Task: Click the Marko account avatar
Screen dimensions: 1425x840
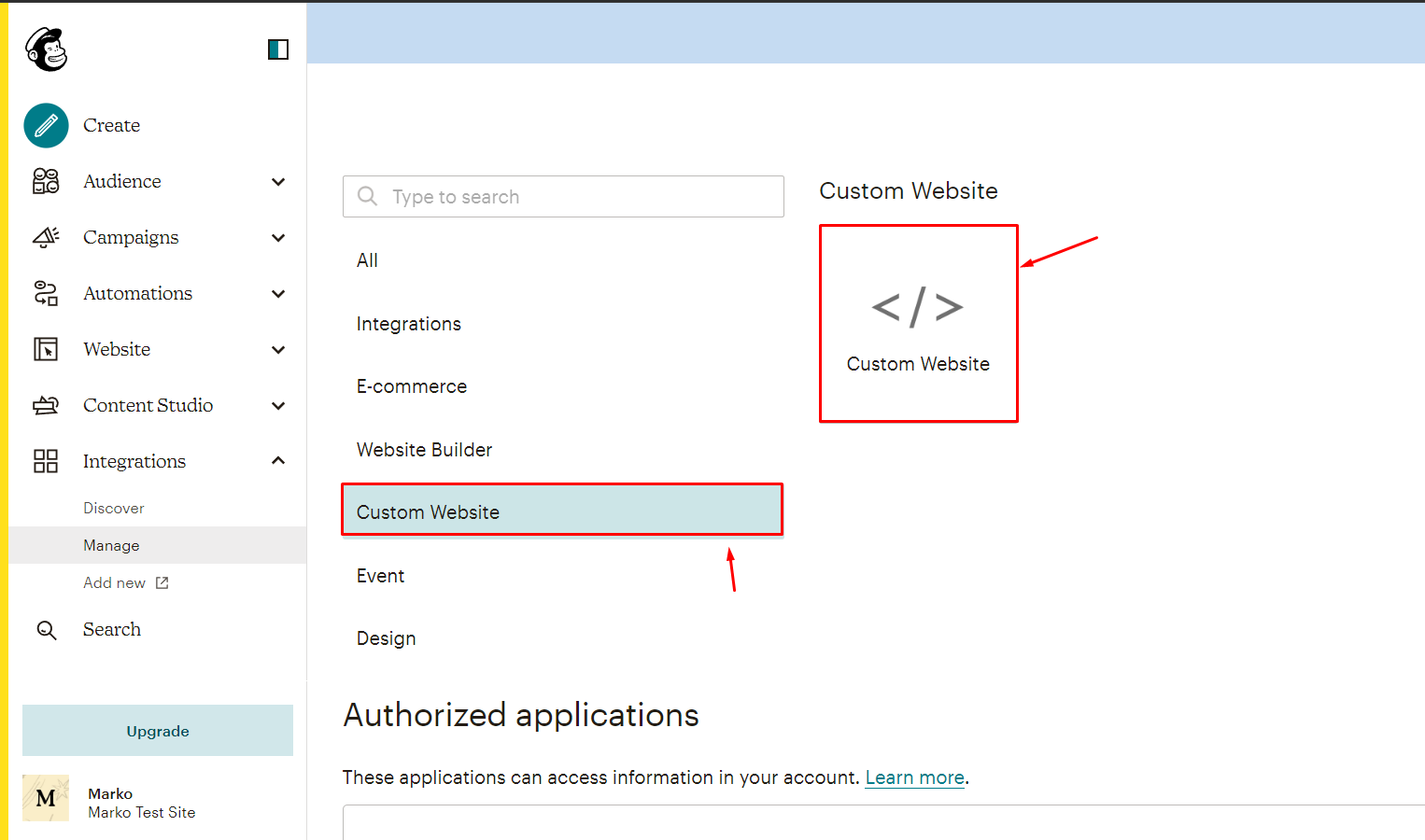Action: [x=46, y=798]
